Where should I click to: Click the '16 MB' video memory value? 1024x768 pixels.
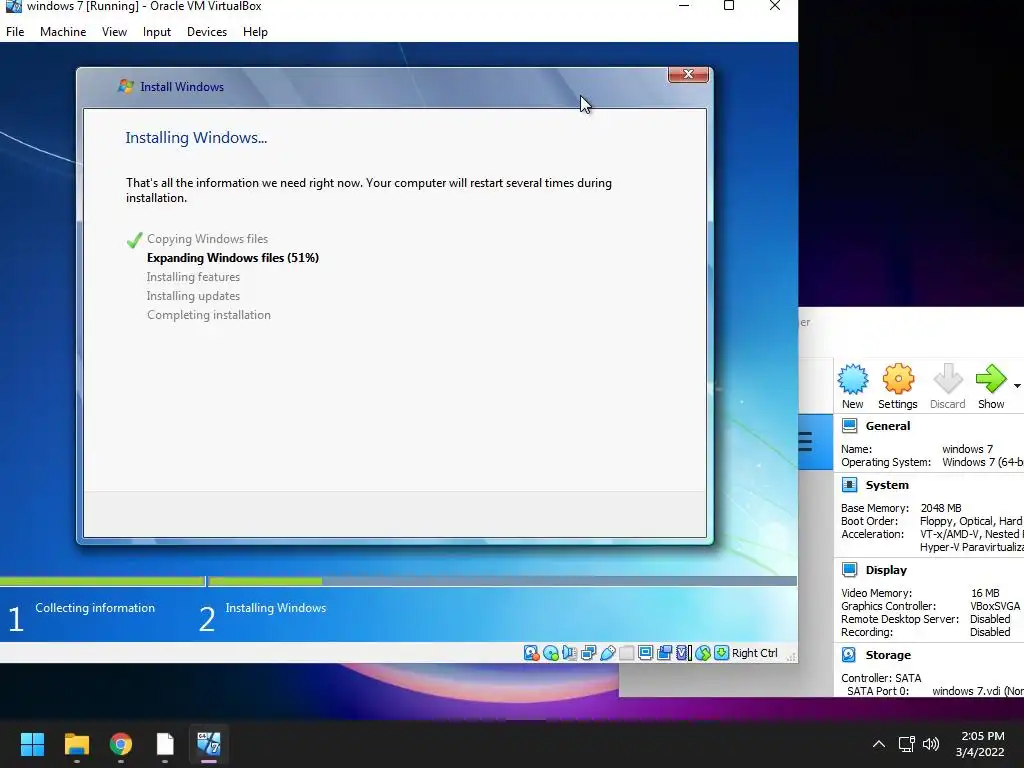tap(985, 592)
